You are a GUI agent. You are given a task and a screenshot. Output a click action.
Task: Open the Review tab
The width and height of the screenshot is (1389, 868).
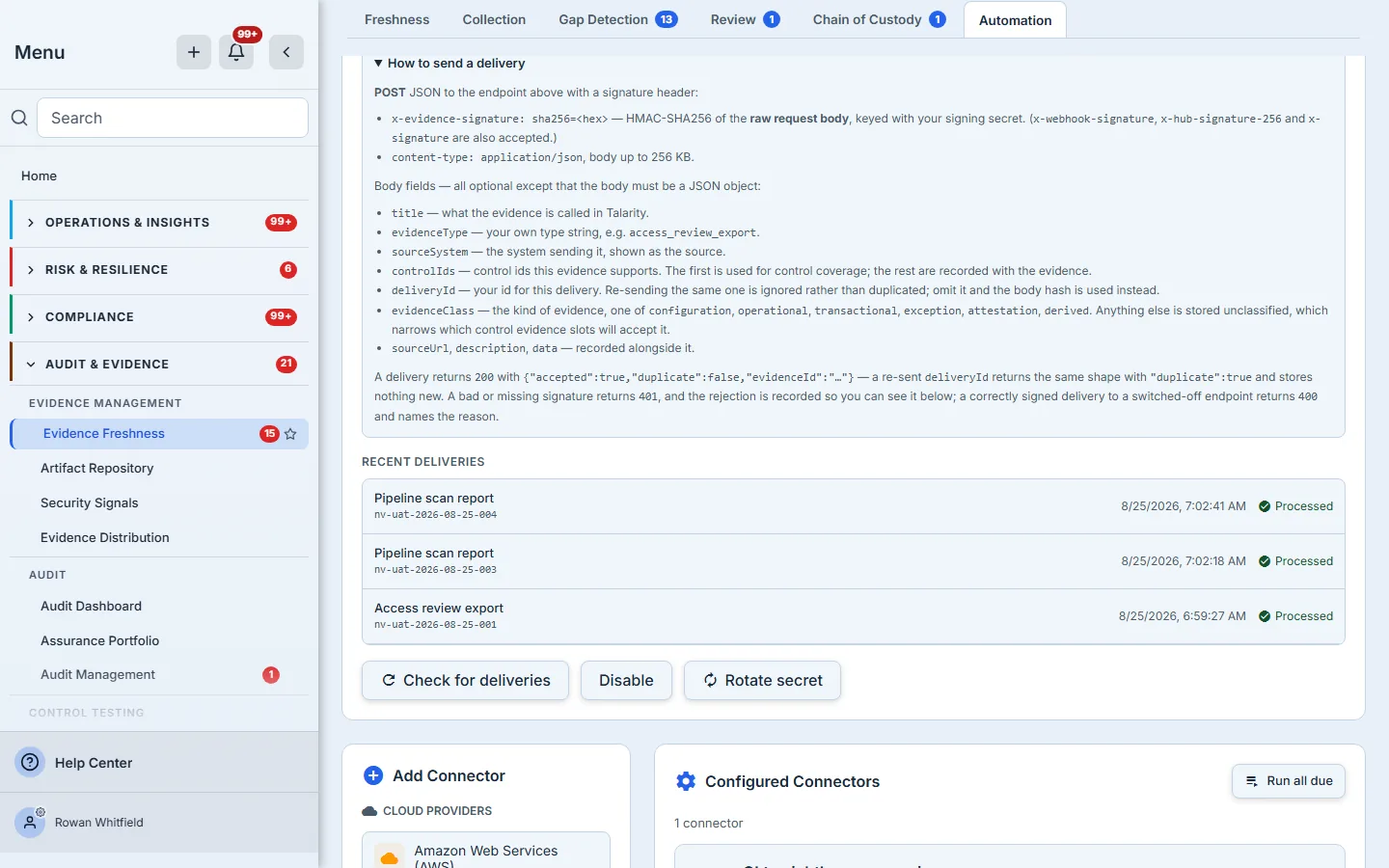click(x=745, y=19)
